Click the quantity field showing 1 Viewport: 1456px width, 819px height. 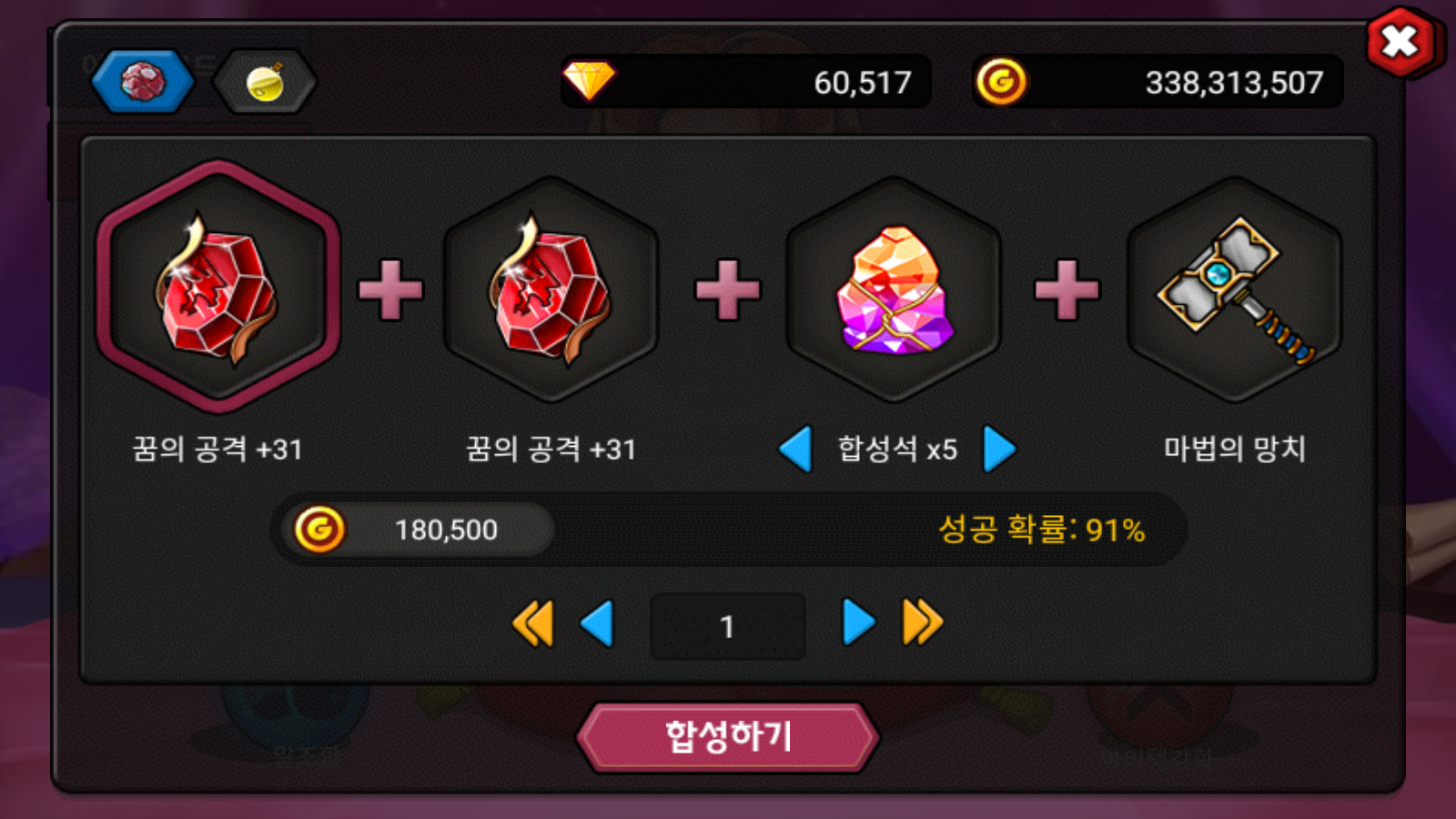pyautogui.click(x=728, y=626)
